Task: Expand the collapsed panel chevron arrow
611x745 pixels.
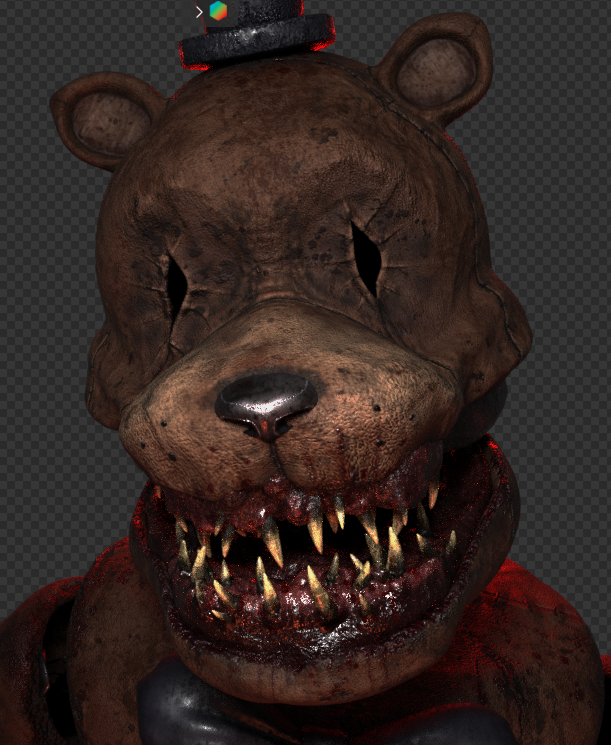Action: coord(199,12)
